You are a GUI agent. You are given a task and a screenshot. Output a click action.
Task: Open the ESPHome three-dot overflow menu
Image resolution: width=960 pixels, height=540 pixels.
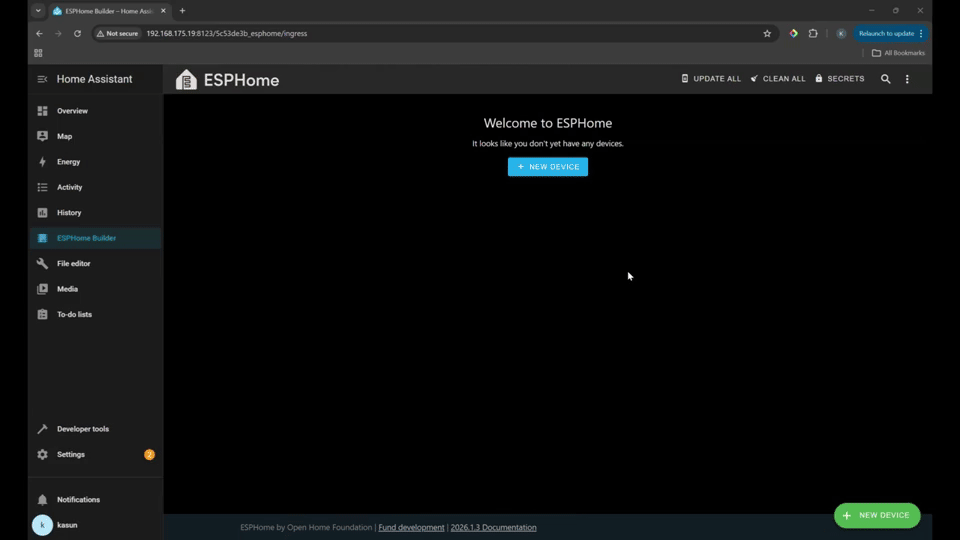[x=907, y=79]
